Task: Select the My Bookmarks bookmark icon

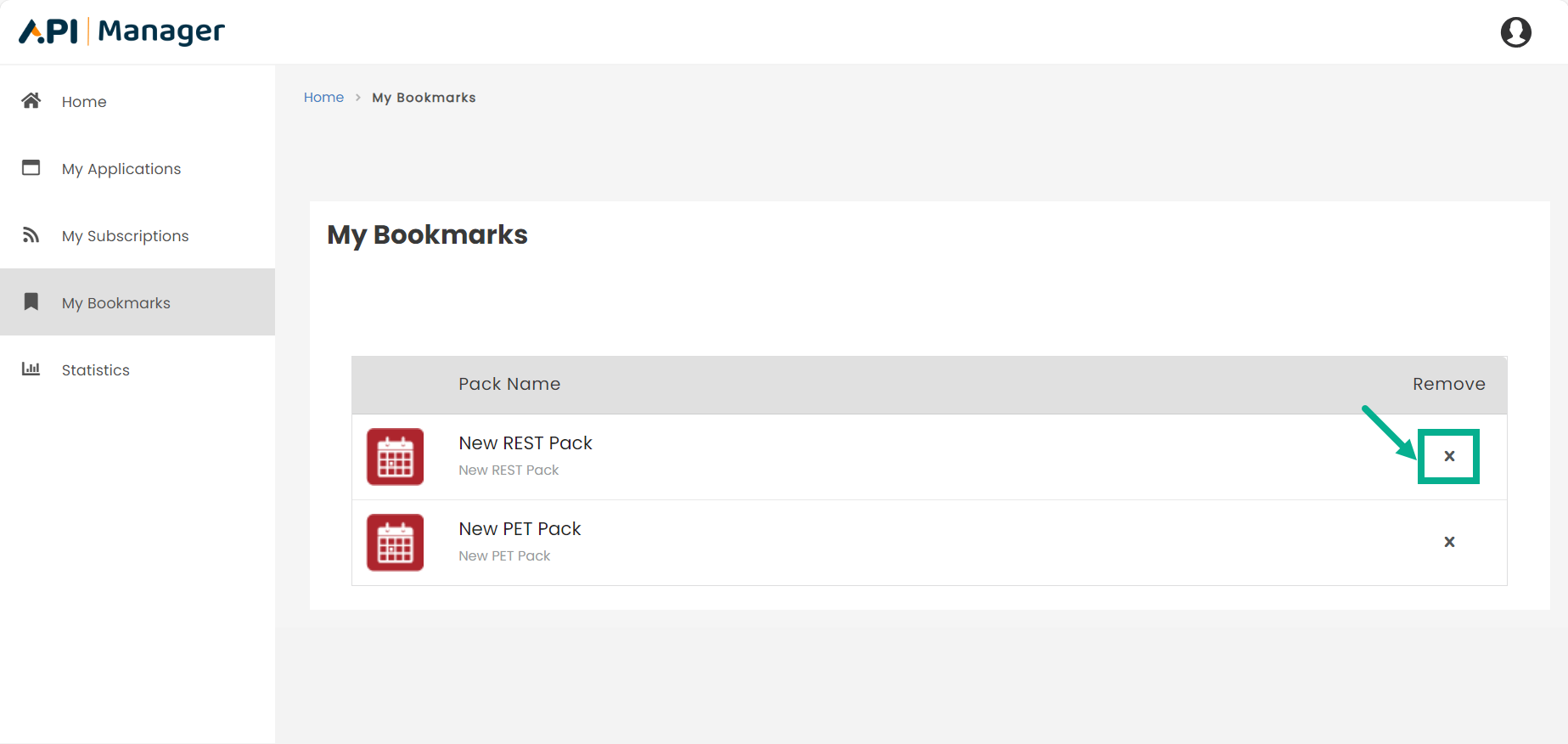Action: coord(31,302)
